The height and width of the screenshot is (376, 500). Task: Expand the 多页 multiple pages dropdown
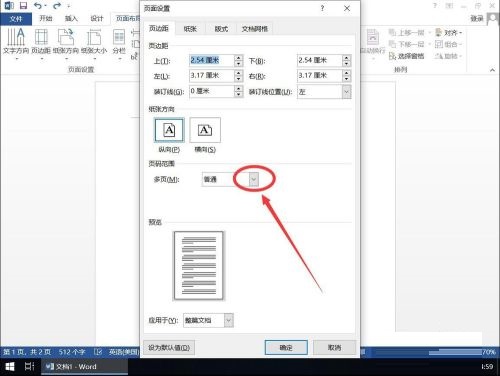254,179
